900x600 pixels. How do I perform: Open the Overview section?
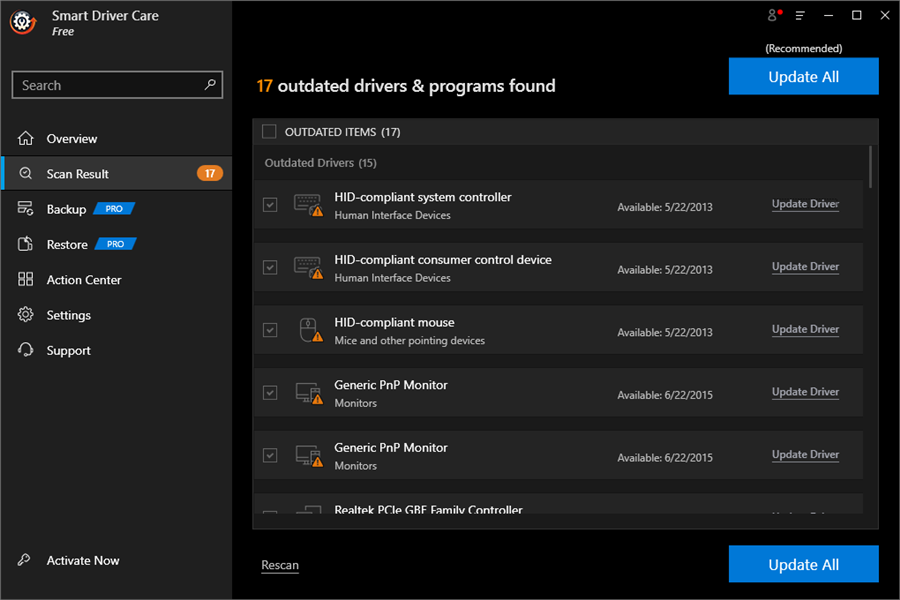pyautogui.click(x=71, y=138)
